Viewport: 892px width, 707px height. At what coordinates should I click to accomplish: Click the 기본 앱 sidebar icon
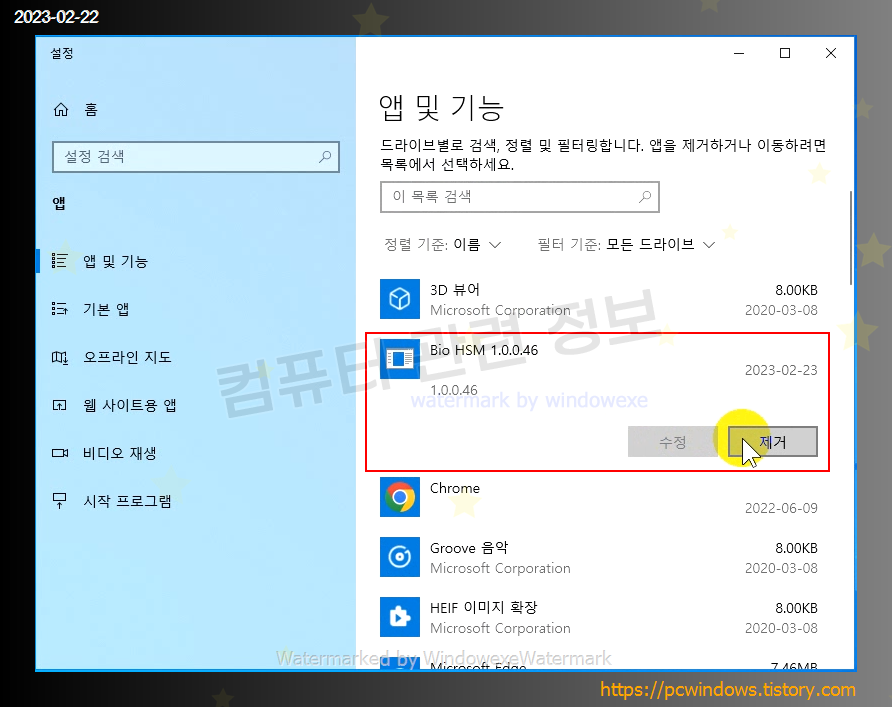(x=59, y=309)
